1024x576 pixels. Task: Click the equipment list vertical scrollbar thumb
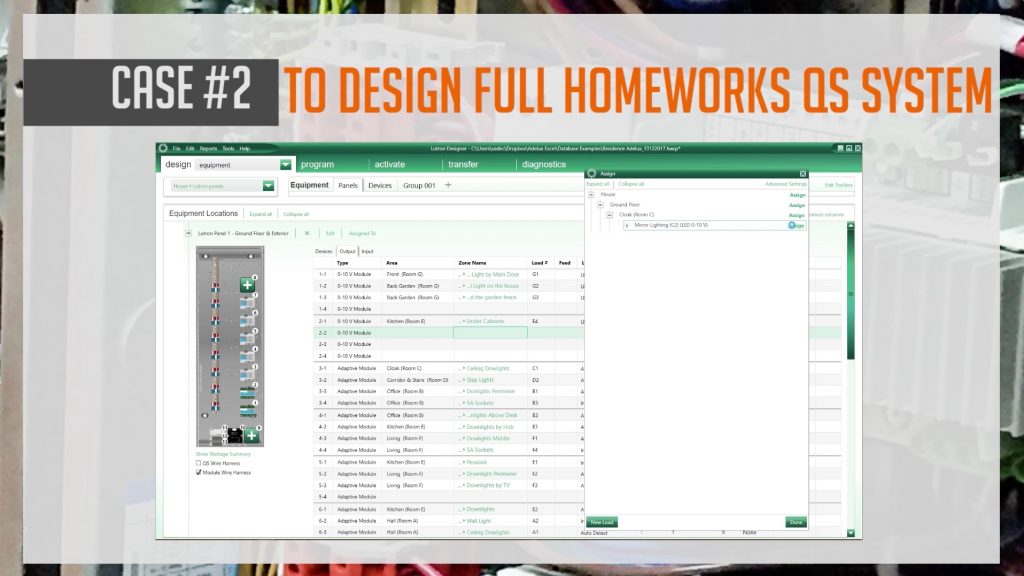pyautogui.click(x=850, y=295)
